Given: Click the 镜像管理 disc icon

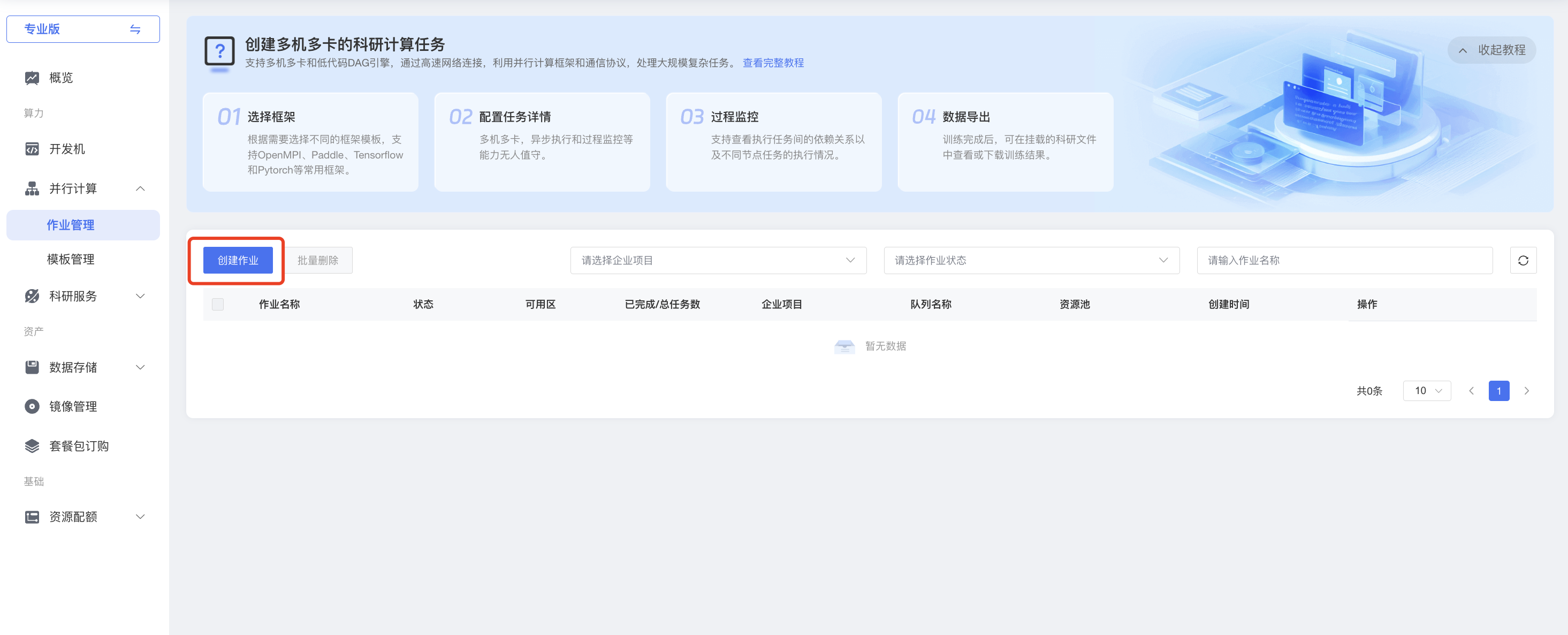Looking at the screenshot, I should point(32,407).
